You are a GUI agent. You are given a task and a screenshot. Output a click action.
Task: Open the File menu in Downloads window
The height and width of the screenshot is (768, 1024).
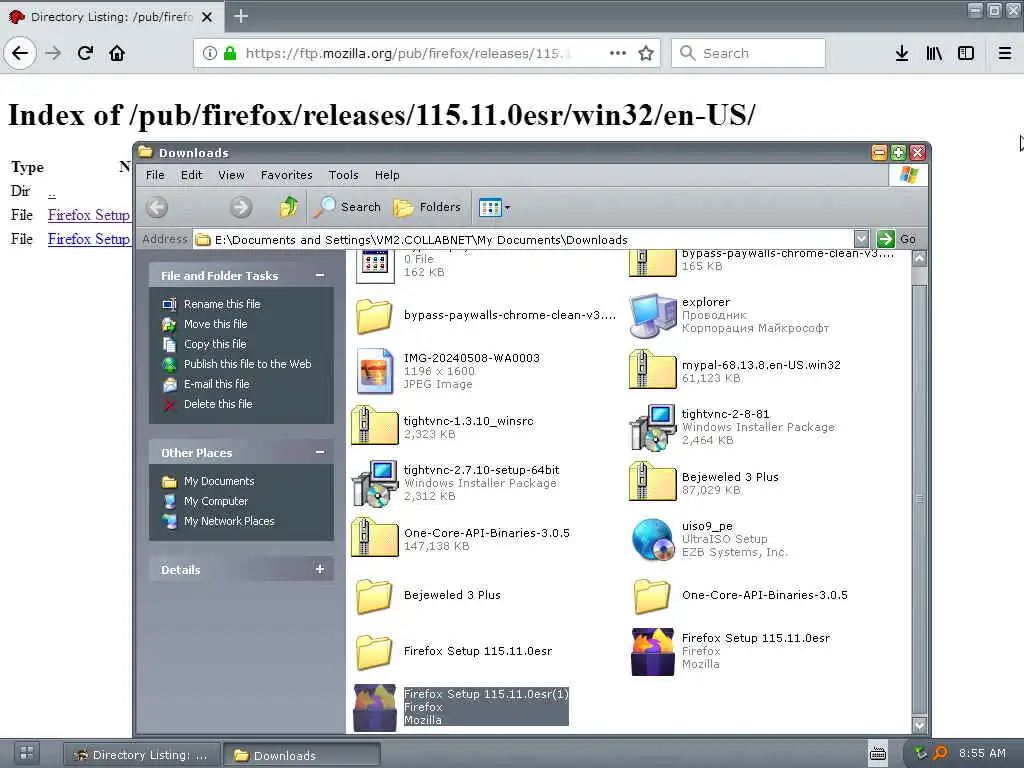(155, 175)
